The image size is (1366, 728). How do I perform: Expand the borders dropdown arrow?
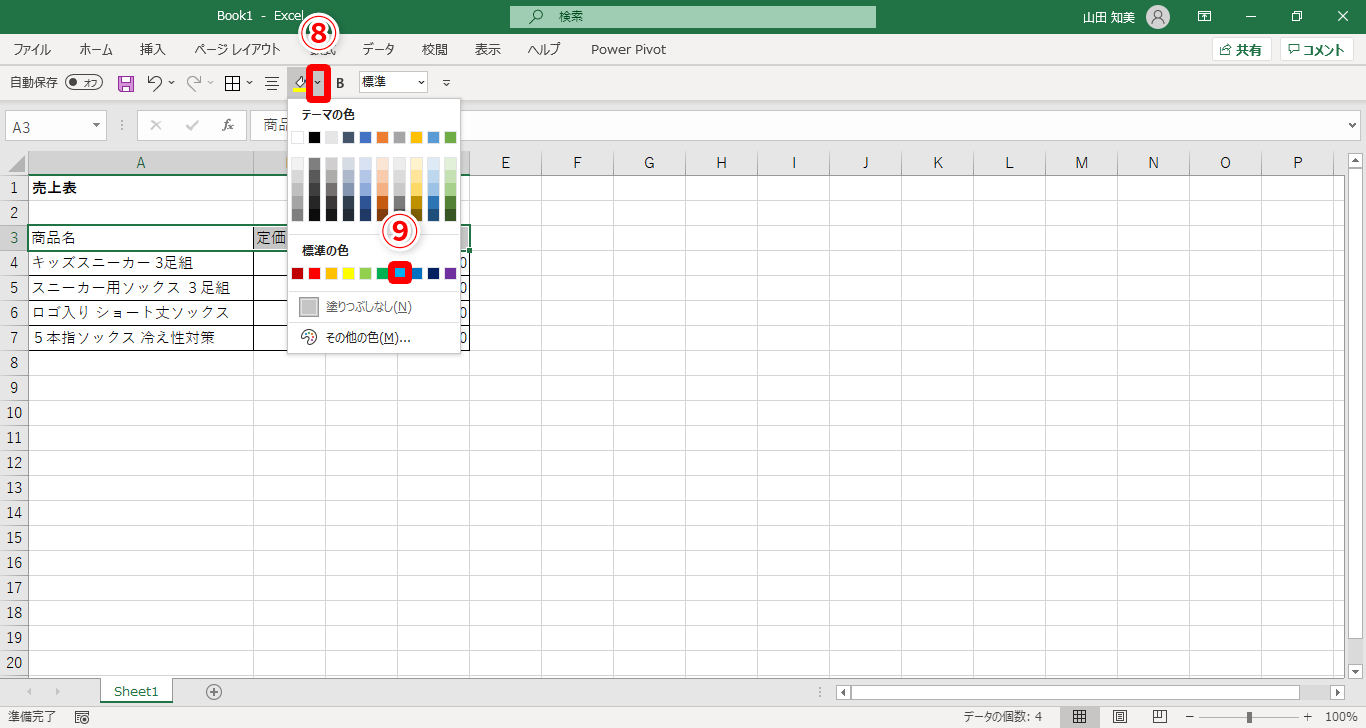click(249, 83)
